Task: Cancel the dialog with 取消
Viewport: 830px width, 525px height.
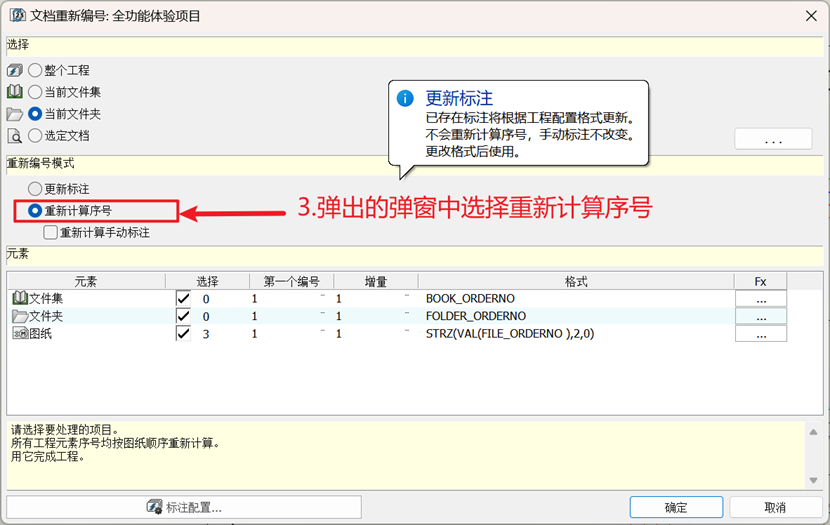Action: [775, 507]
